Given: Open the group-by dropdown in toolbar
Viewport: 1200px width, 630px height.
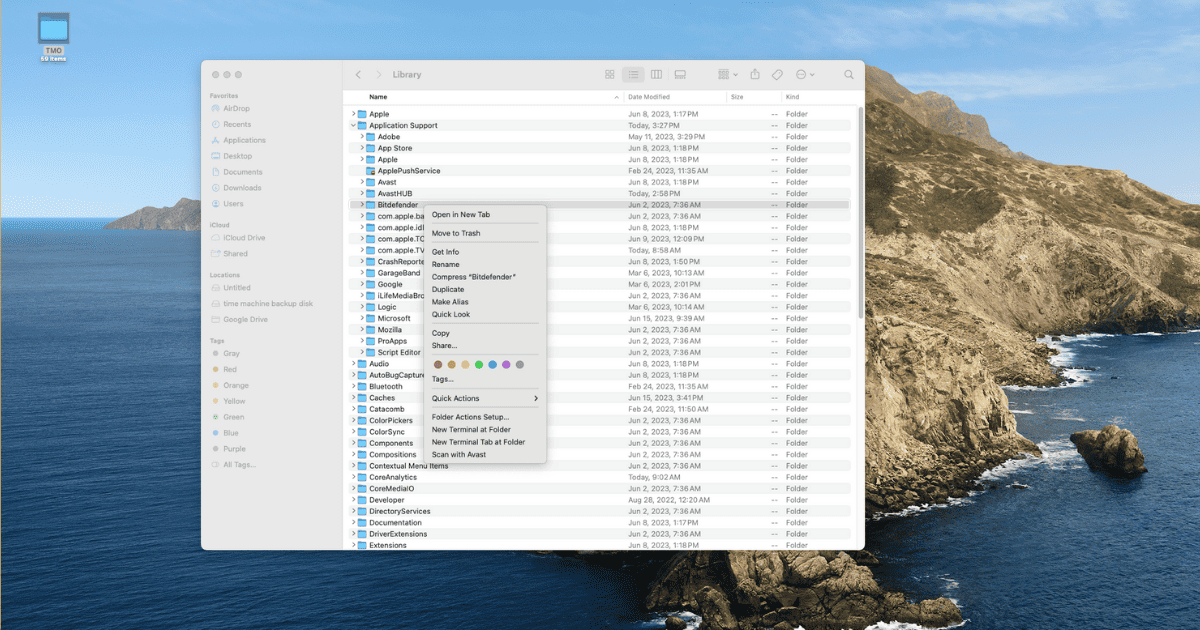Looking at the screenshot, I should (x=727, y=75).
